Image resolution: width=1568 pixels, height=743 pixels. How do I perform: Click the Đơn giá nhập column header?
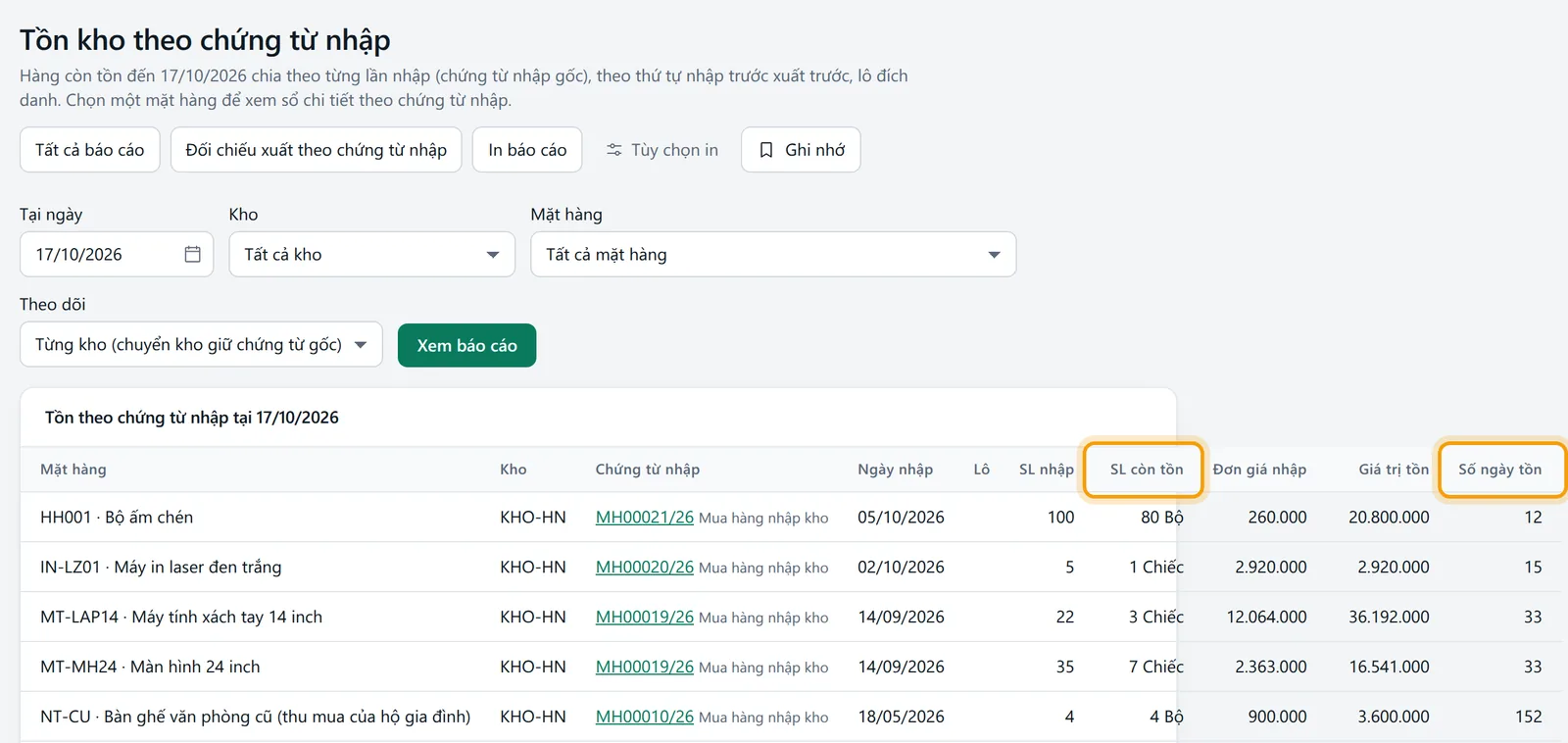1259,469
